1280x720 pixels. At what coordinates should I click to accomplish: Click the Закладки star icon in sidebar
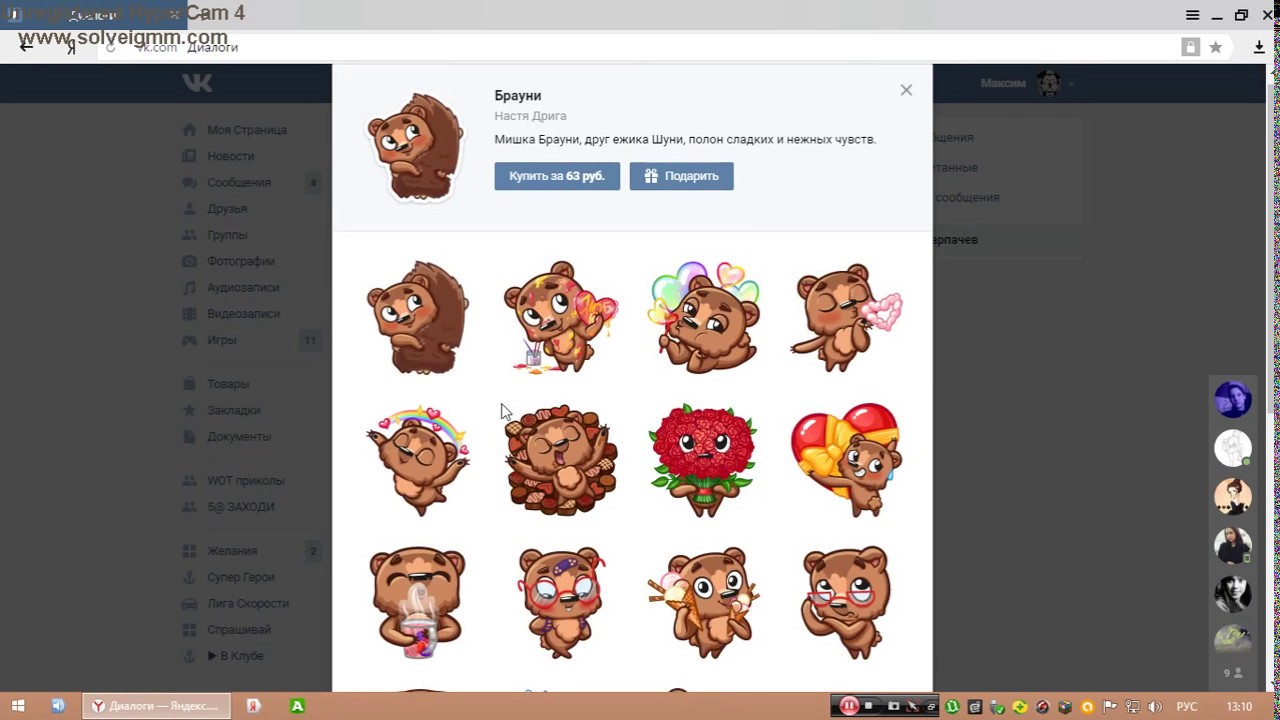(x=189, y=410)
